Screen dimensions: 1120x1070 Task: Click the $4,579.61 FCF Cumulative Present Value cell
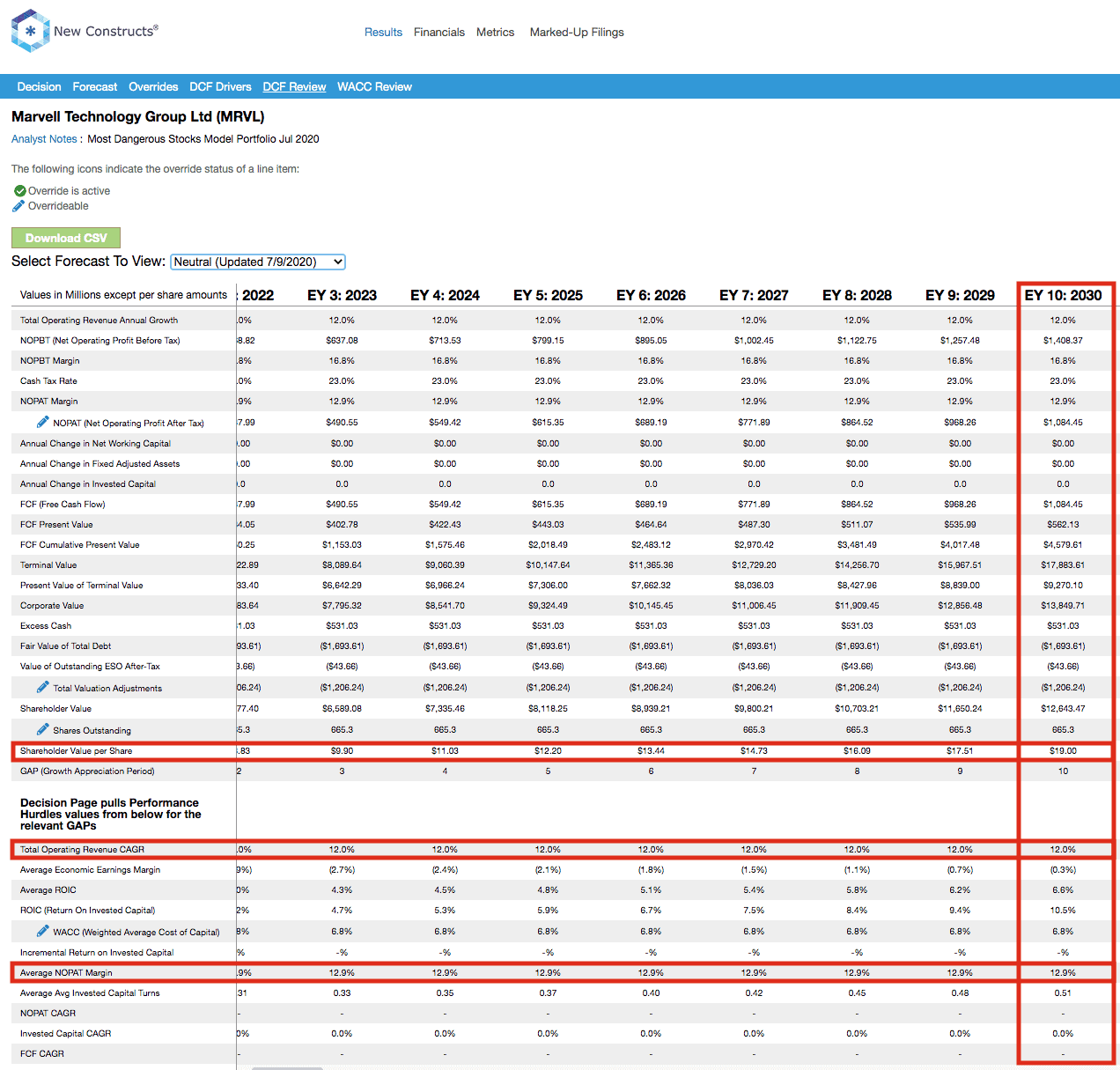1063,545
